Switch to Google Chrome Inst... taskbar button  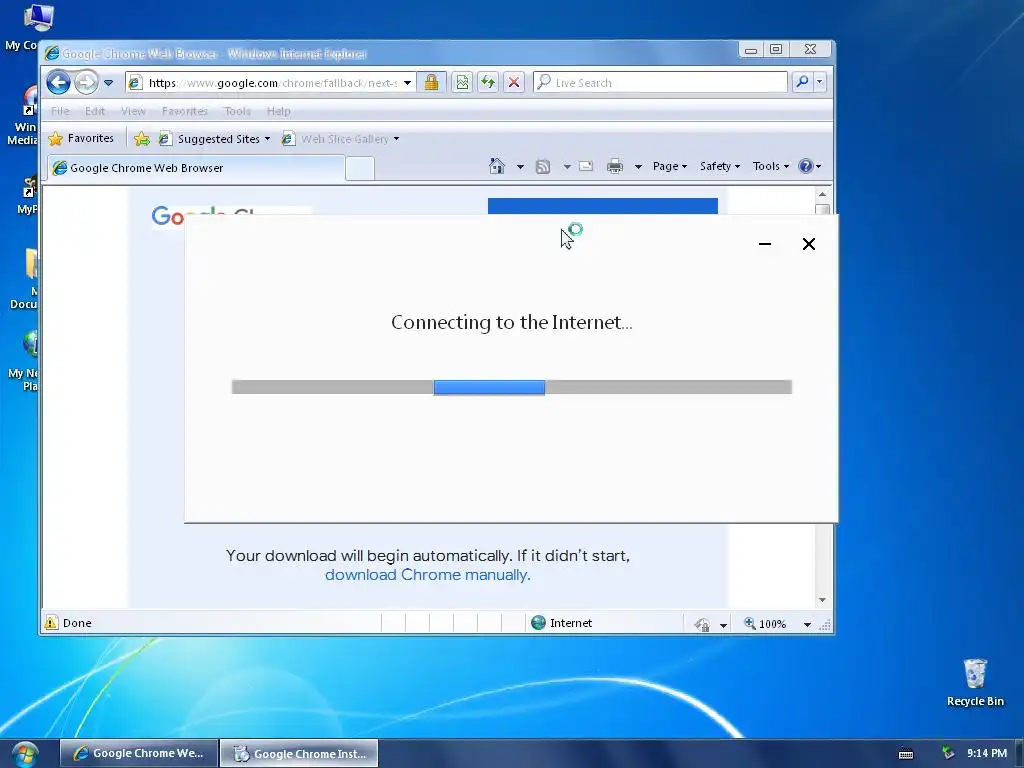click(299, 753)
